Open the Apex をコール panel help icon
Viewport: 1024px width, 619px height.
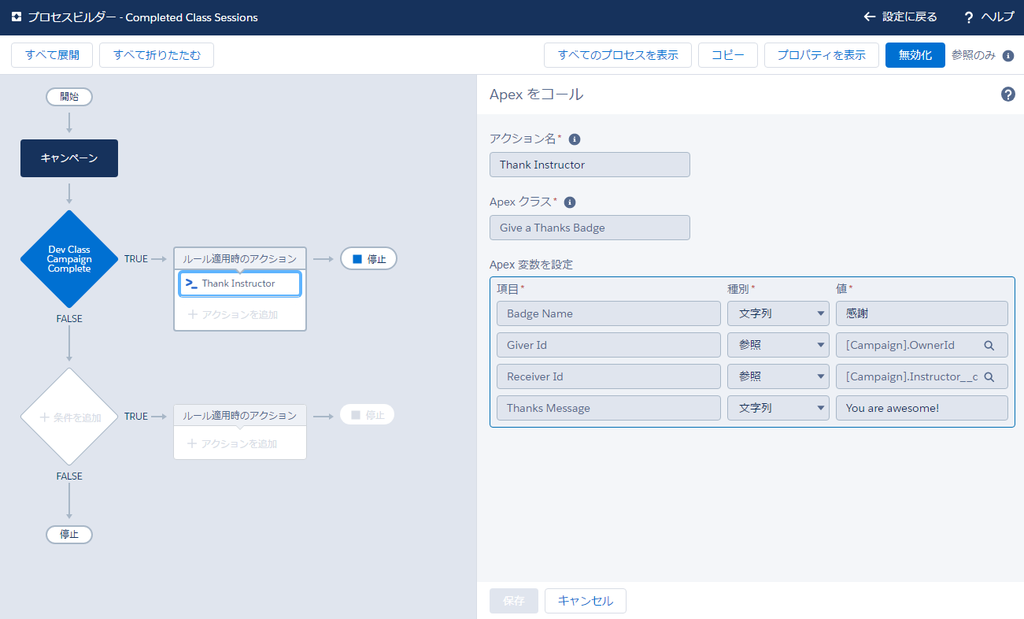[1008, 95]
